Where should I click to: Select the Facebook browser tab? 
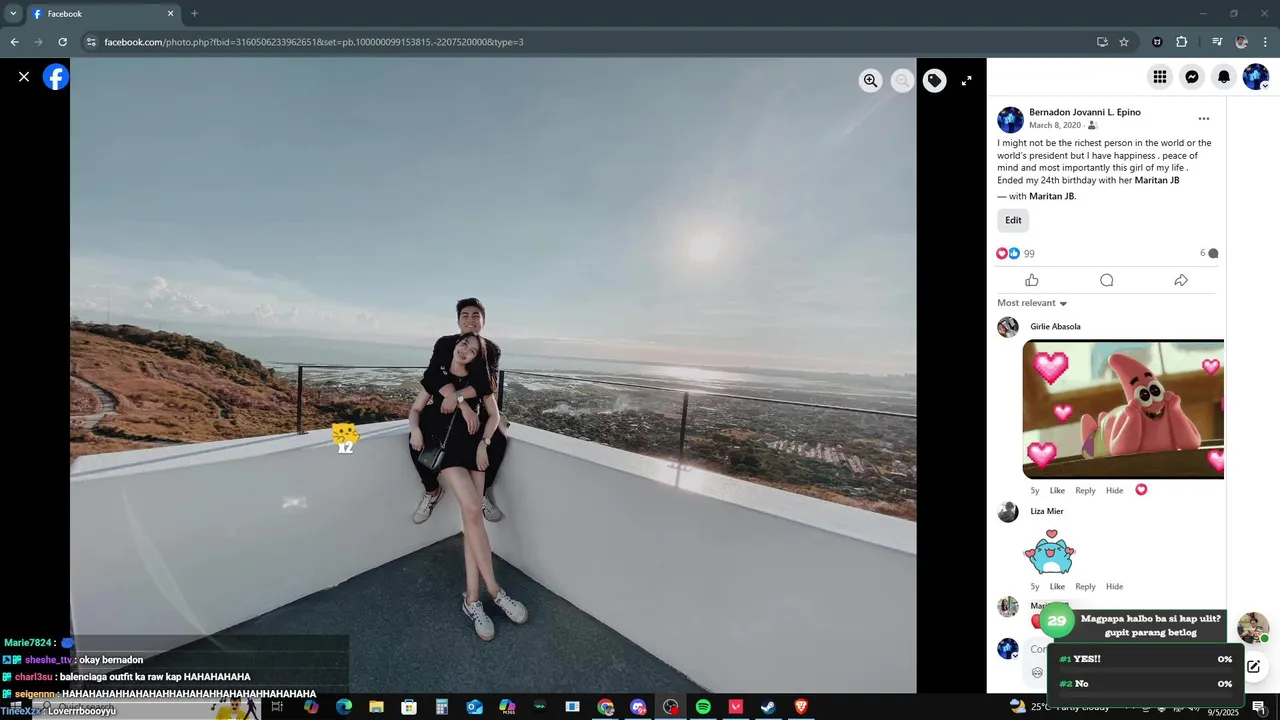pos(103,14)
